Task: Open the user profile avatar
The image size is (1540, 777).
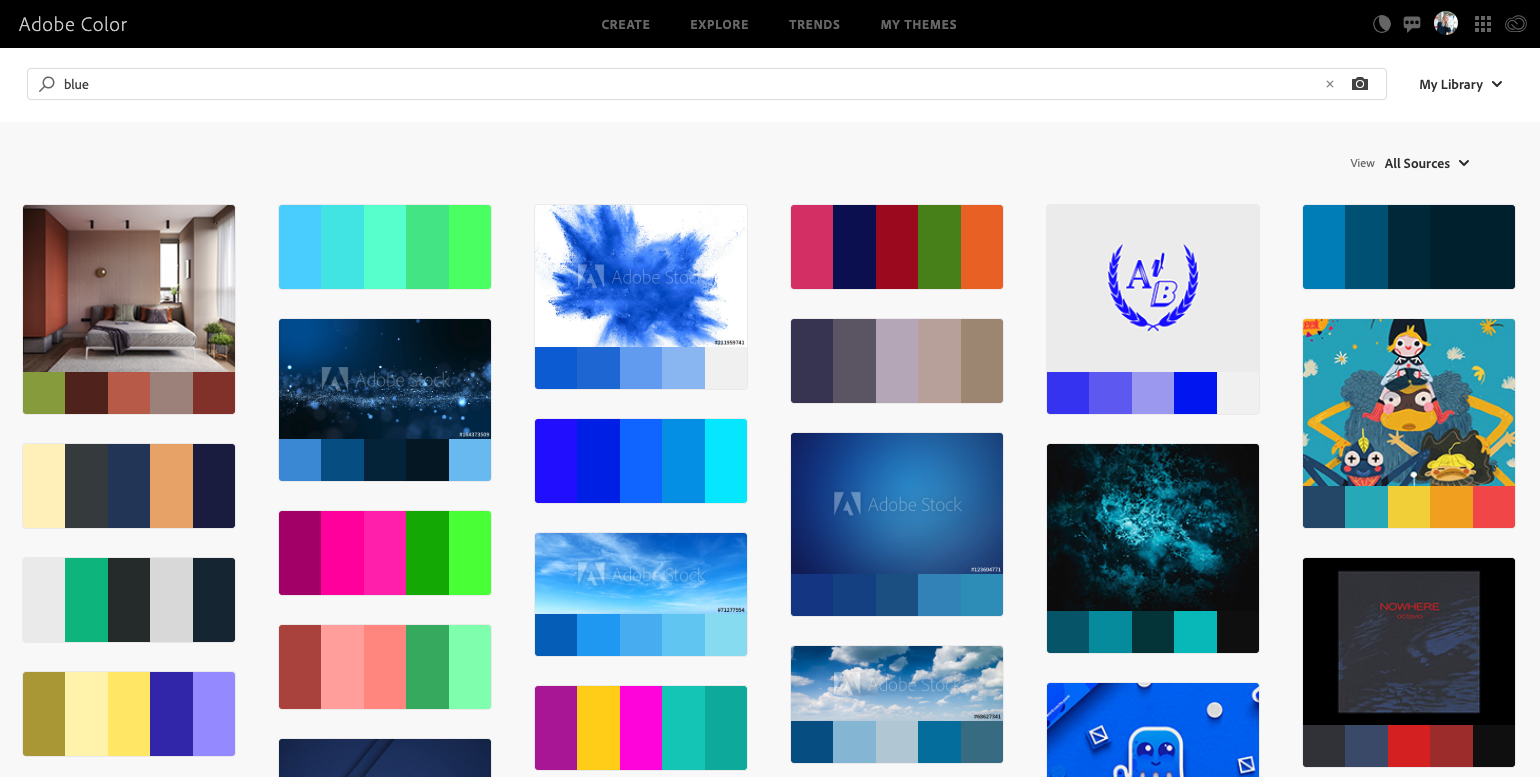Action: point(1446,23)
